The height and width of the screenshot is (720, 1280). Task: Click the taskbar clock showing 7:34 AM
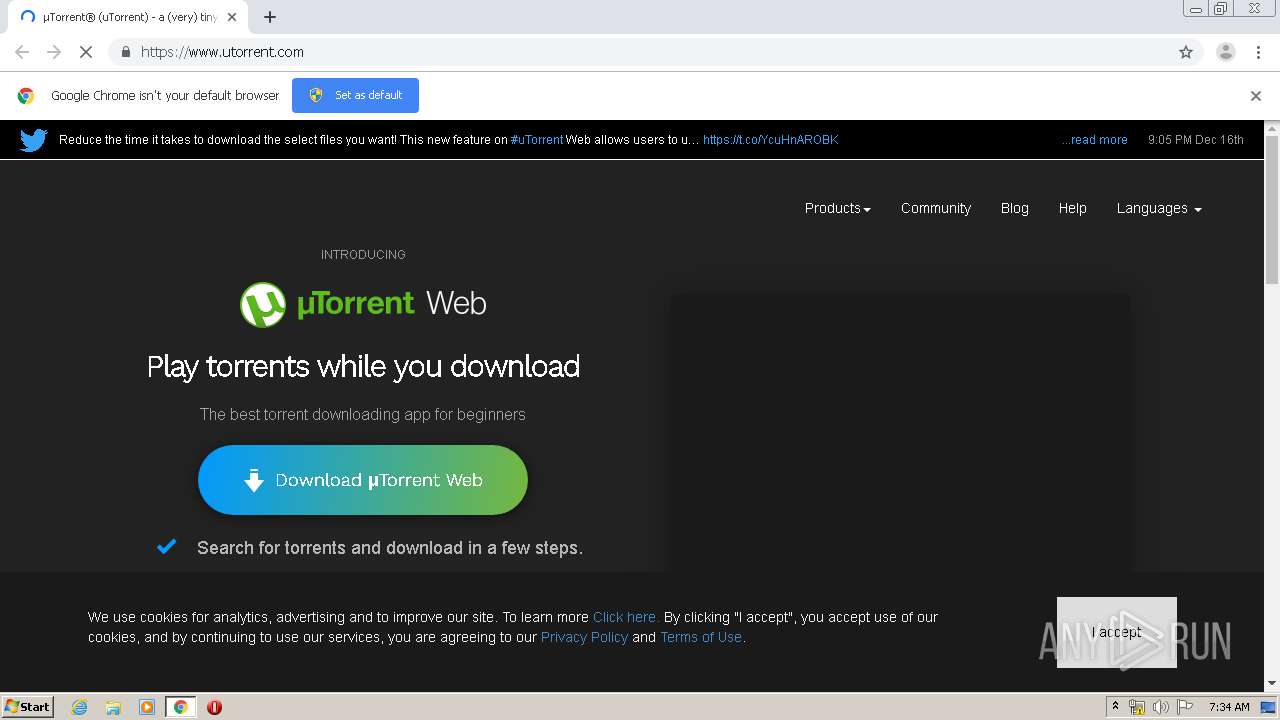click(1229, 707)
